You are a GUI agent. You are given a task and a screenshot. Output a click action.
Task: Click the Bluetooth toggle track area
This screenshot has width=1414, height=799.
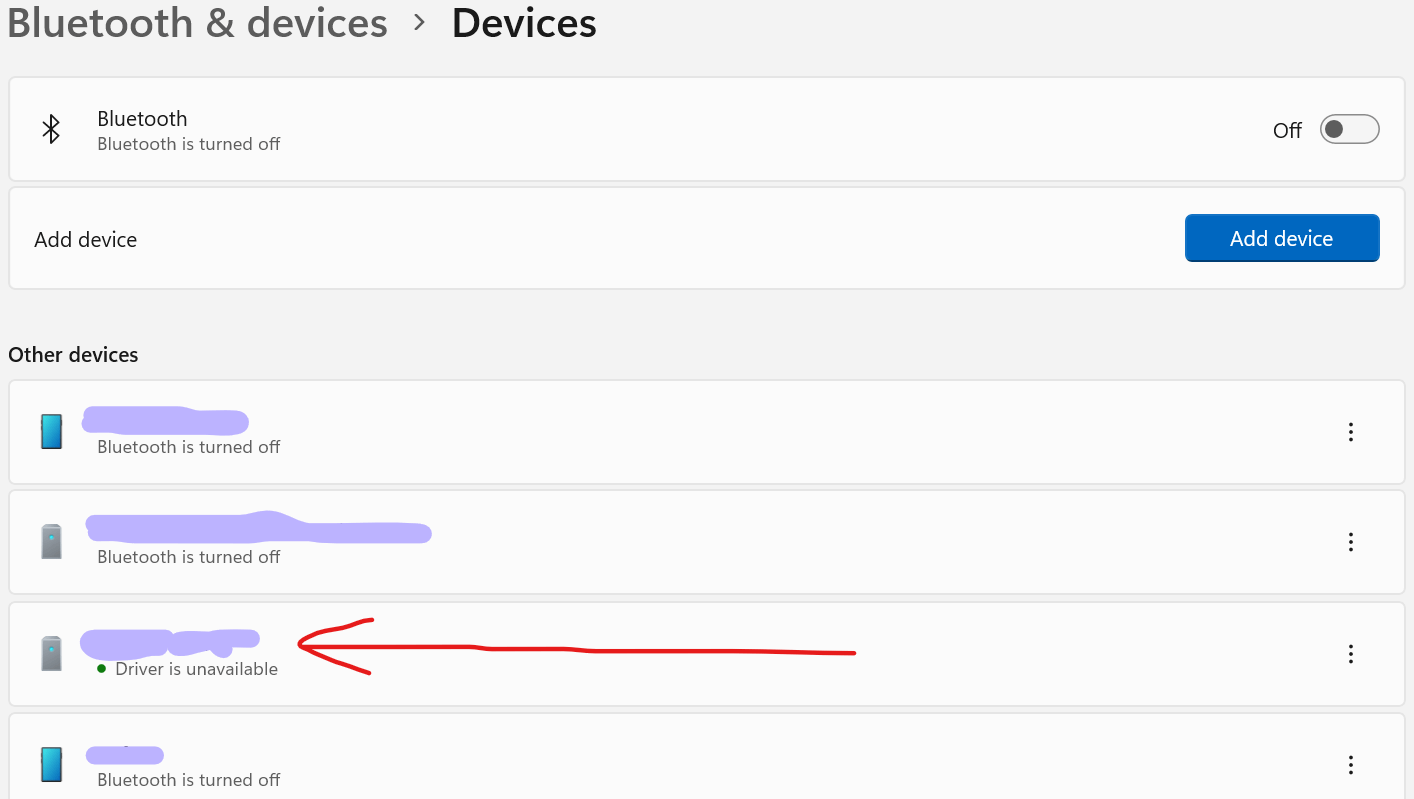(1349, 129)
